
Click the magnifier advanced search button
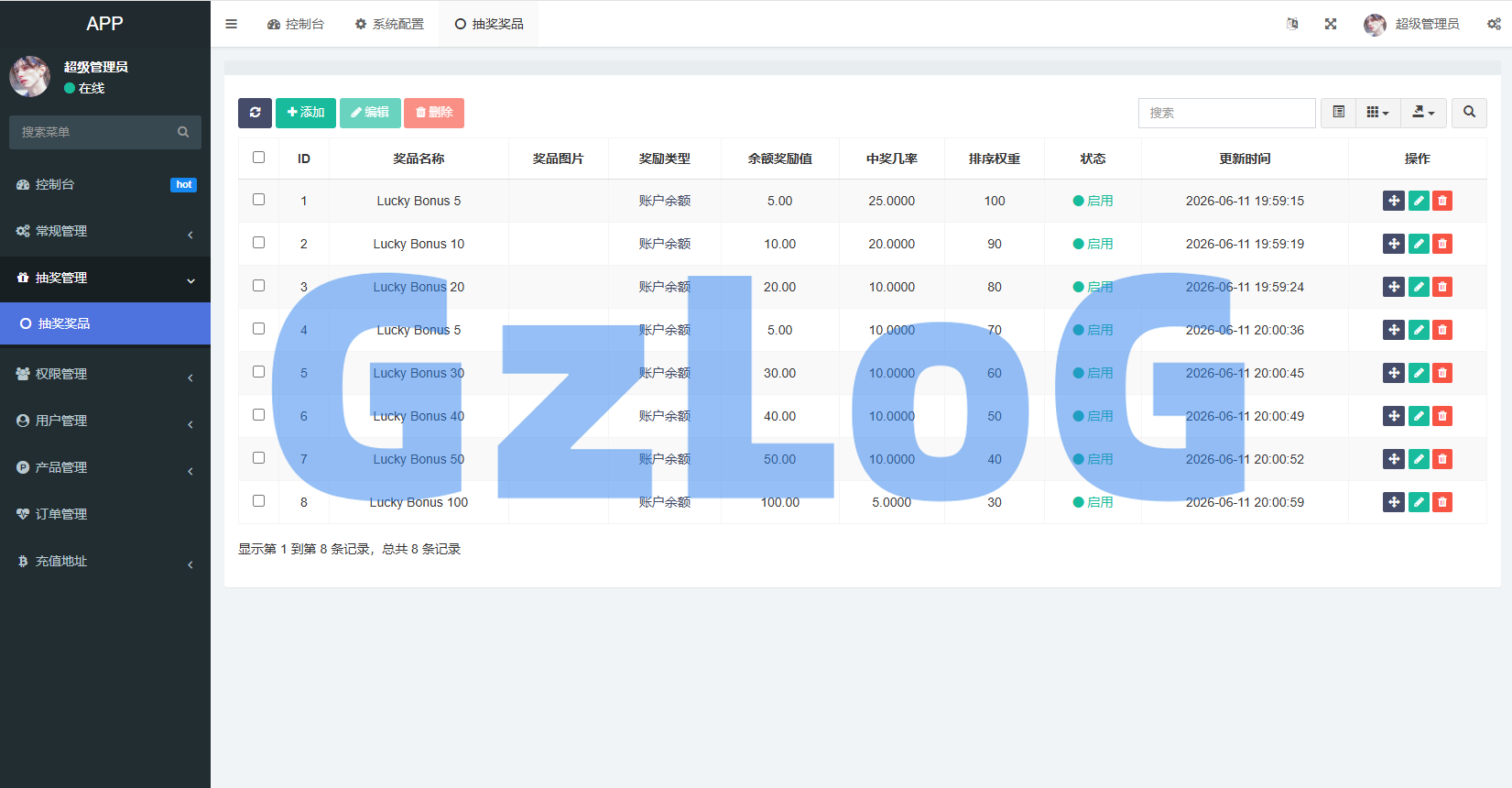(x=1469, y=113)
